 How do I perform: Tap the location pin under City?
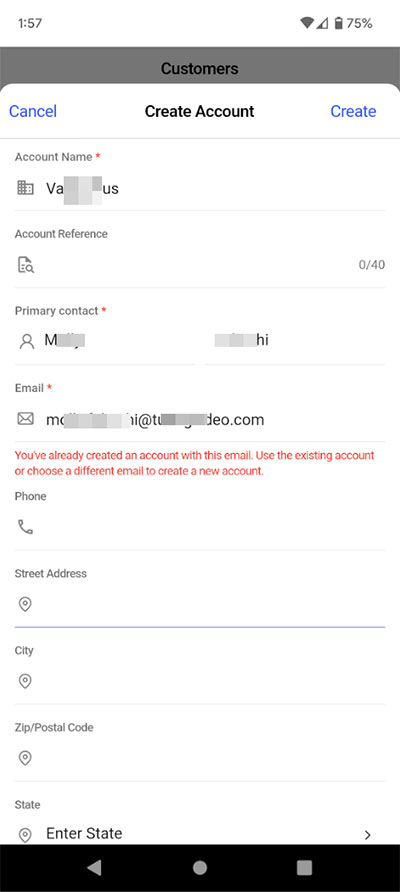[25, 681]
